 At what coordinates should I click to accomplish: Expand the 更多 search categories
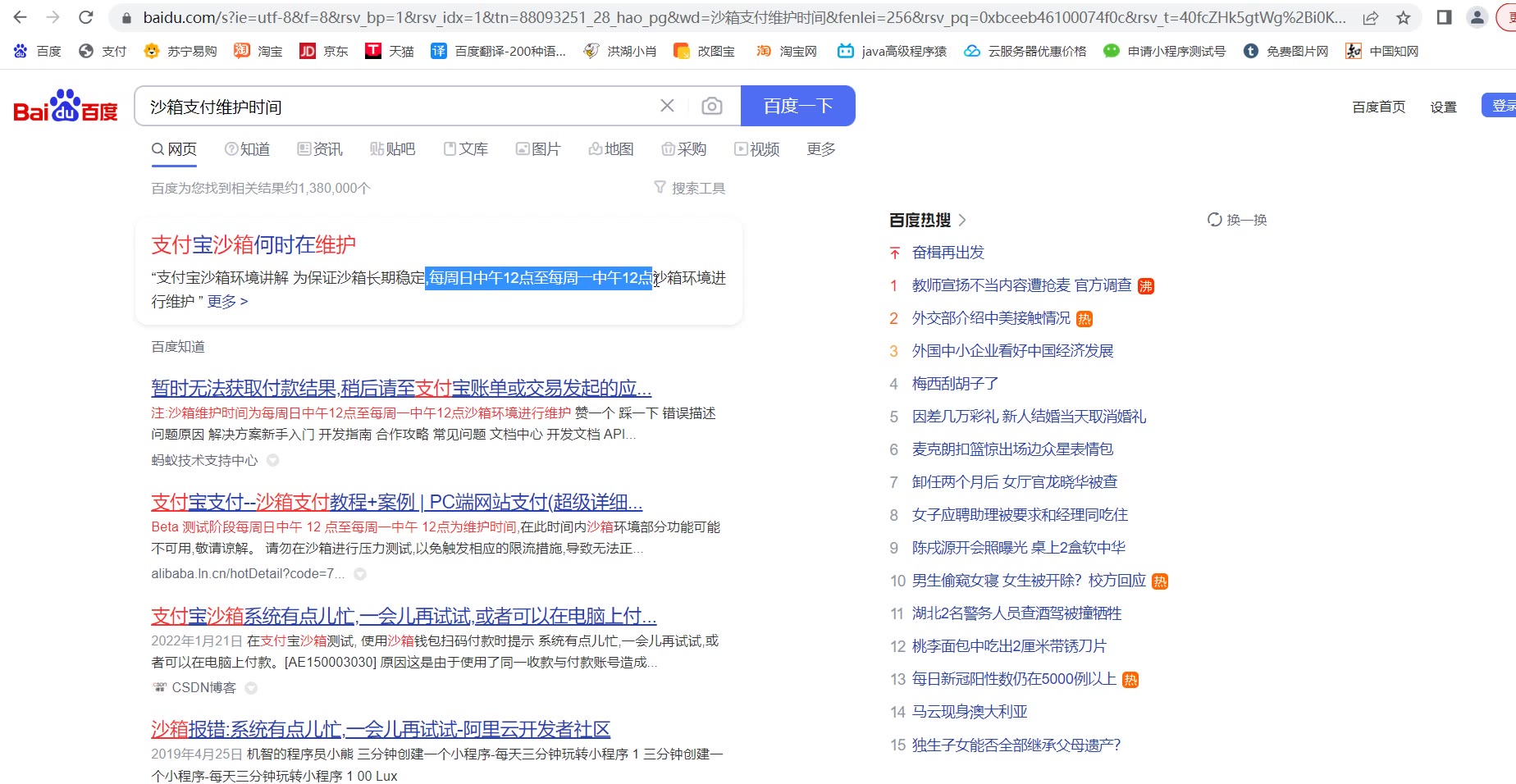point(820,148)
